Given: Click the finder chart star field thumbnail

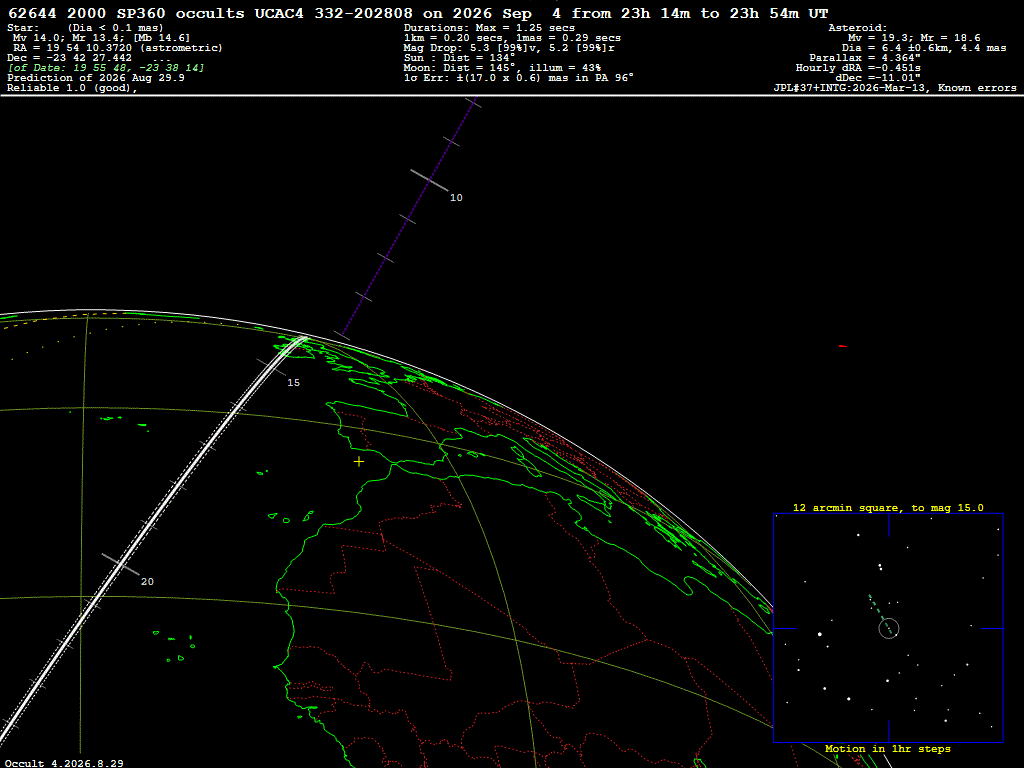Looking at the screenshot, I should point(888,628).
